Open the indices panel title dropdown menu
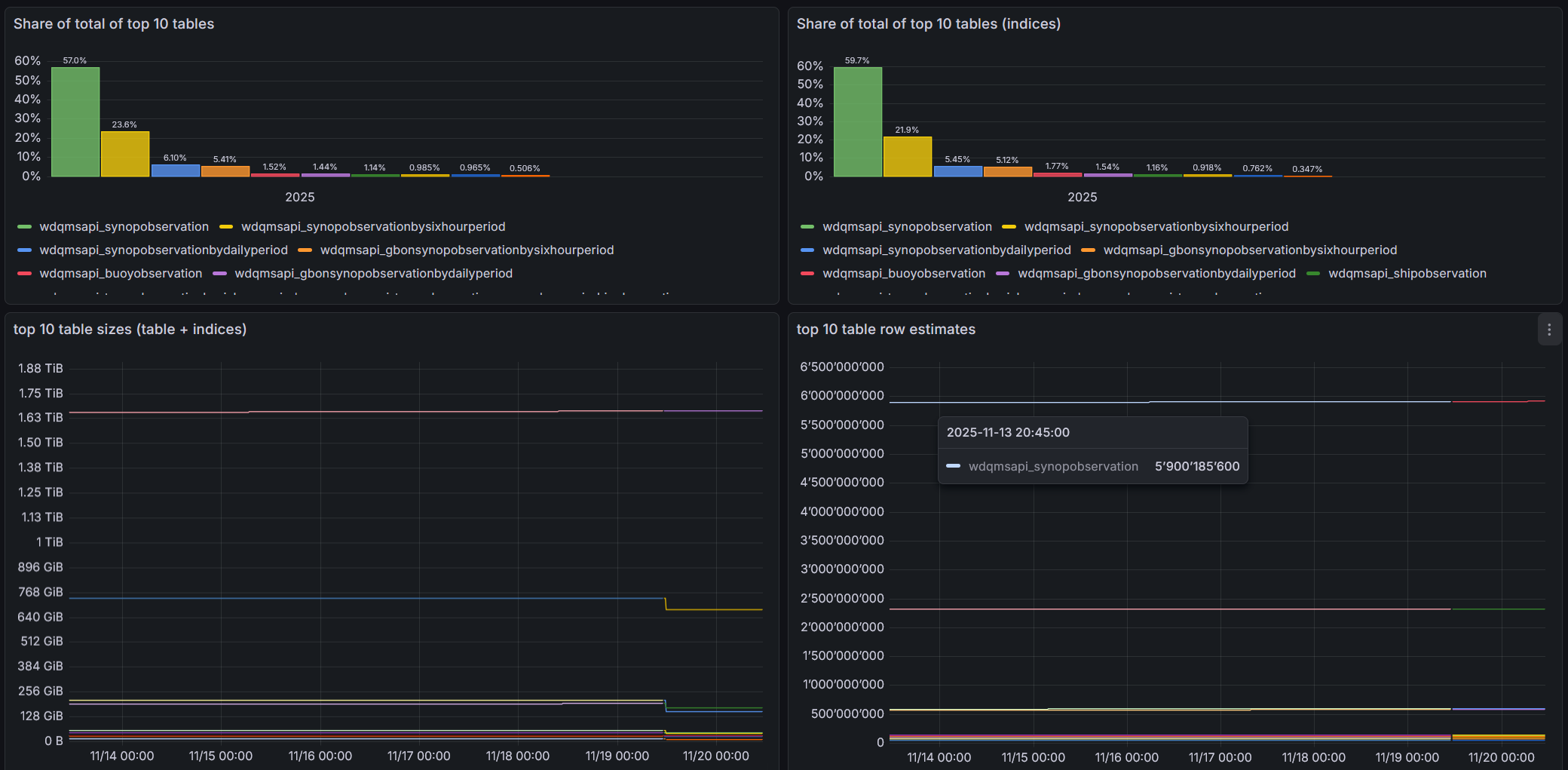Screen dimensions: 1568x770 pos(928,23)
